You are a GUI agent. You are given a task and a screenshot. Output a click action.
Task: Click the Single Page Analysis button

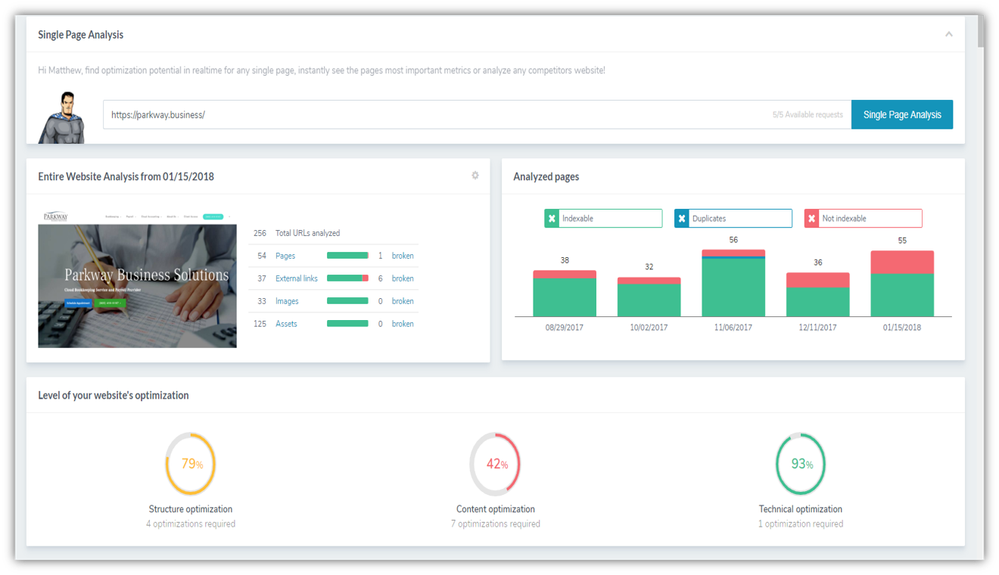click(902, 115)
